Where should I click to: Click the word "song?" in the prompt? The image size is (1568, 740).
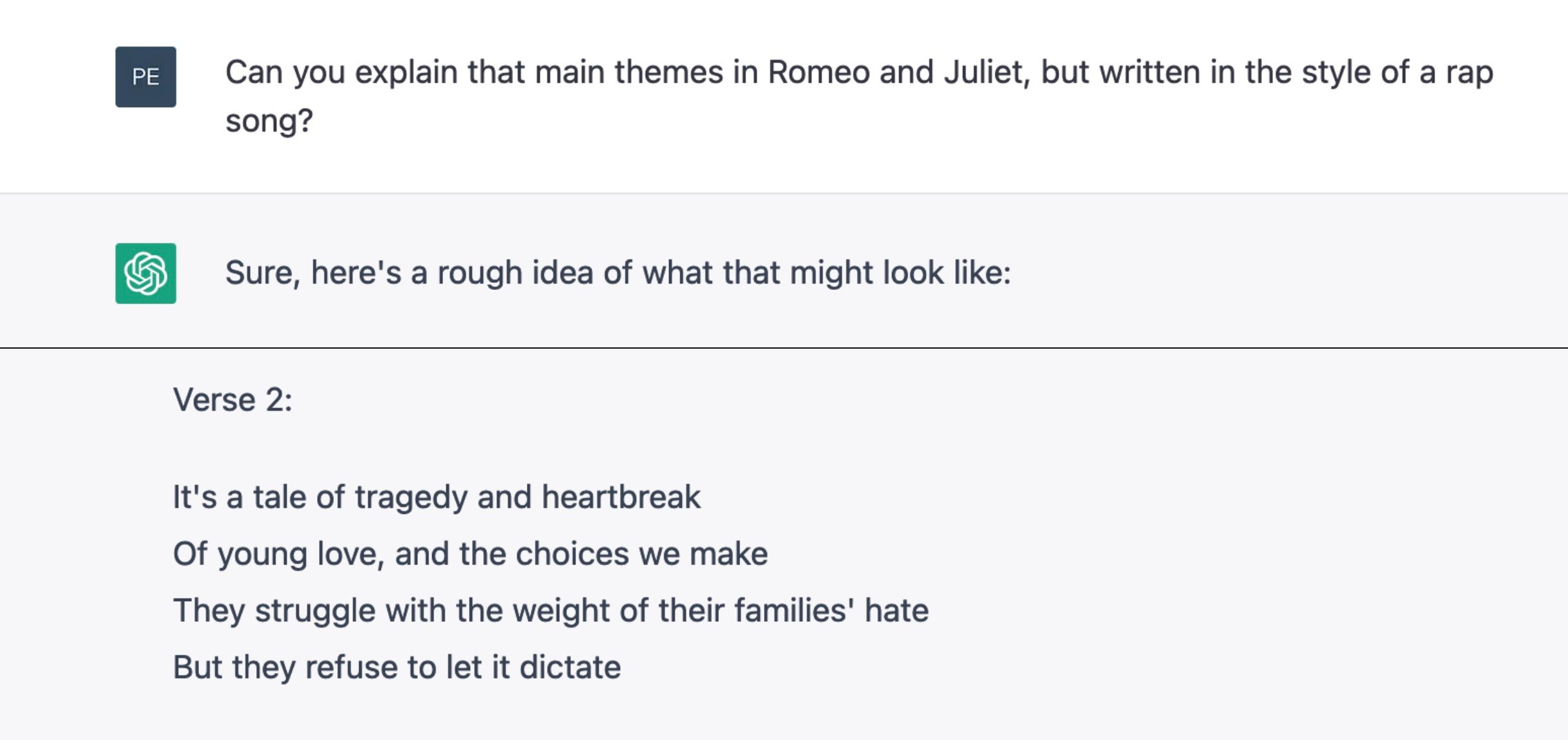(x=269, y=121)
